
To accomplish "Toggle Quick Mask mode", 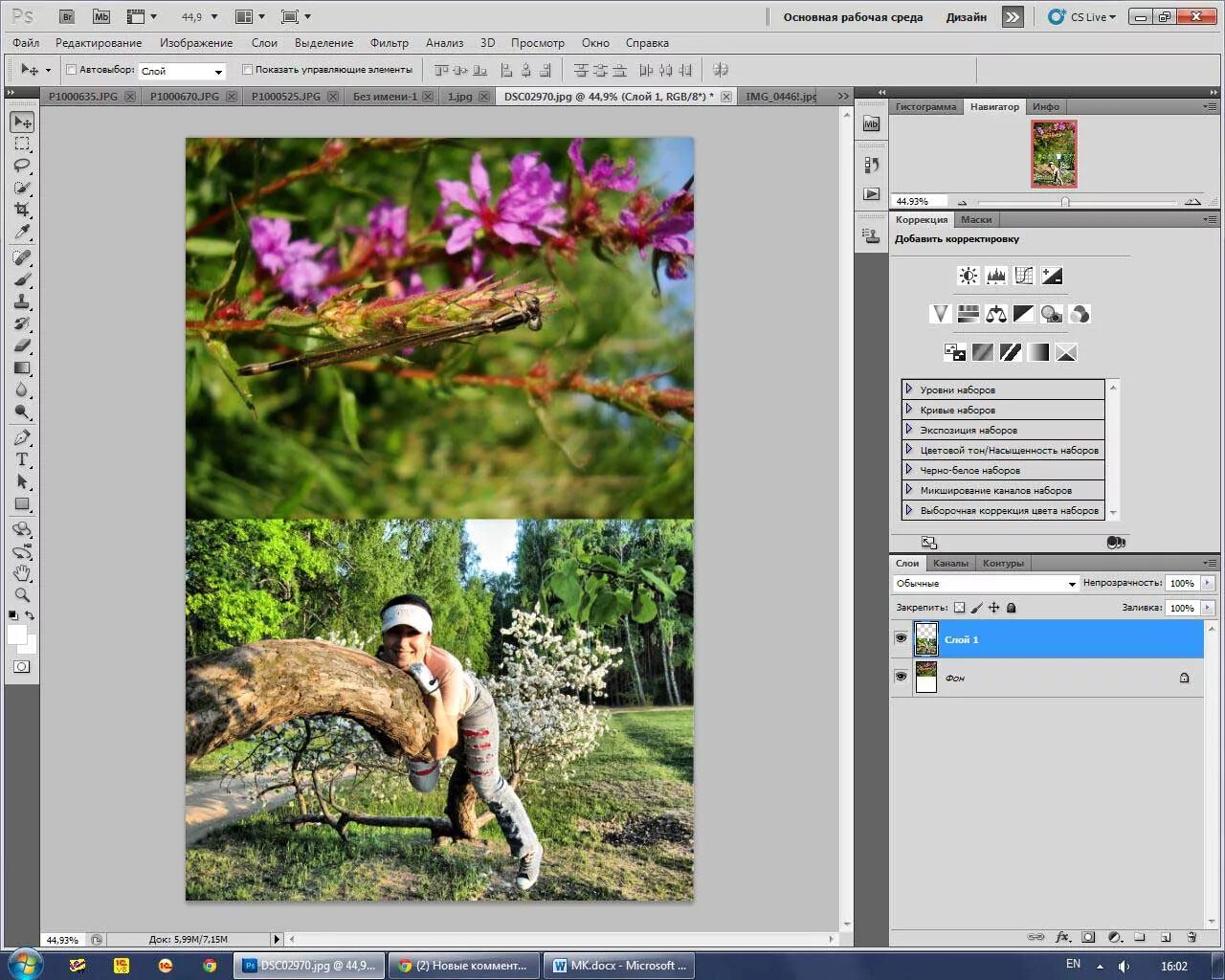I will click(22, 667).
